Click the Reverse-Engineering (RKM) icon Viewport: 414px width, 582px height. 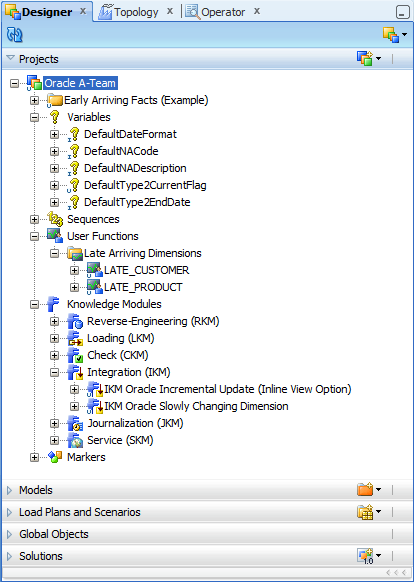(75, 321)
